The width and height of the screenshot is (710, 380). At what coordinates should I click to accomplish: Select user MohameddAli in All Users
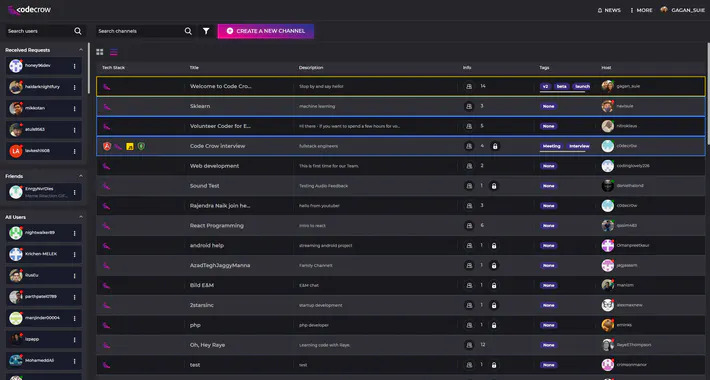coord(43,361)
